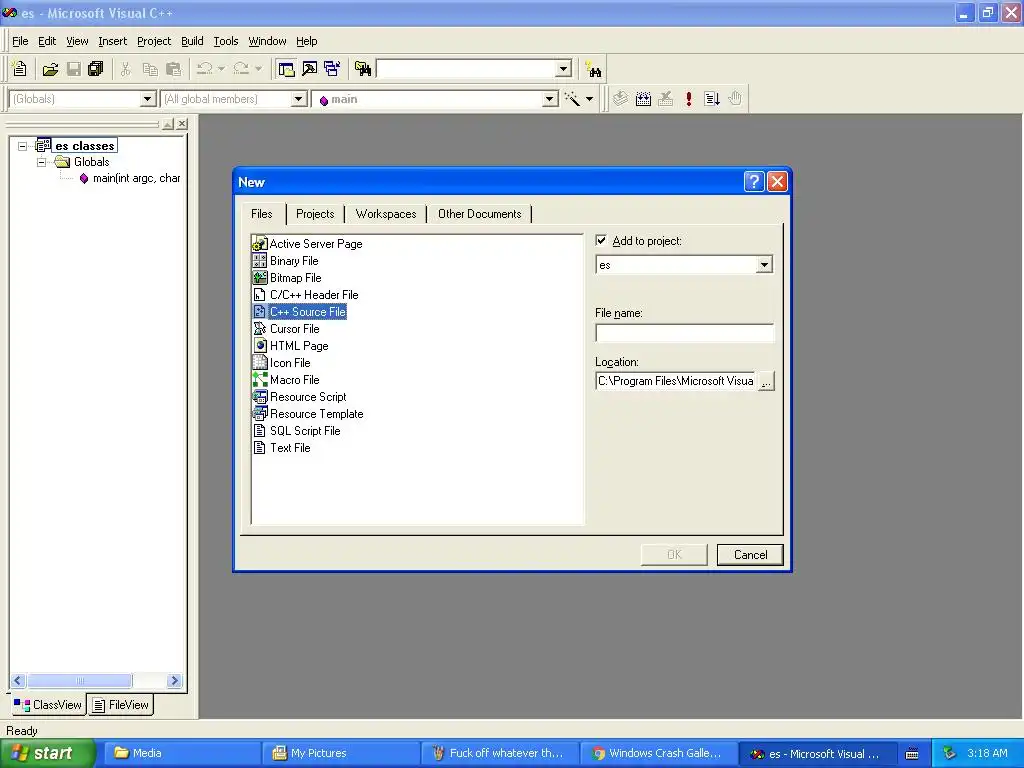
Task: Switch to the FileView pane tab
Action: click(121, 705)
